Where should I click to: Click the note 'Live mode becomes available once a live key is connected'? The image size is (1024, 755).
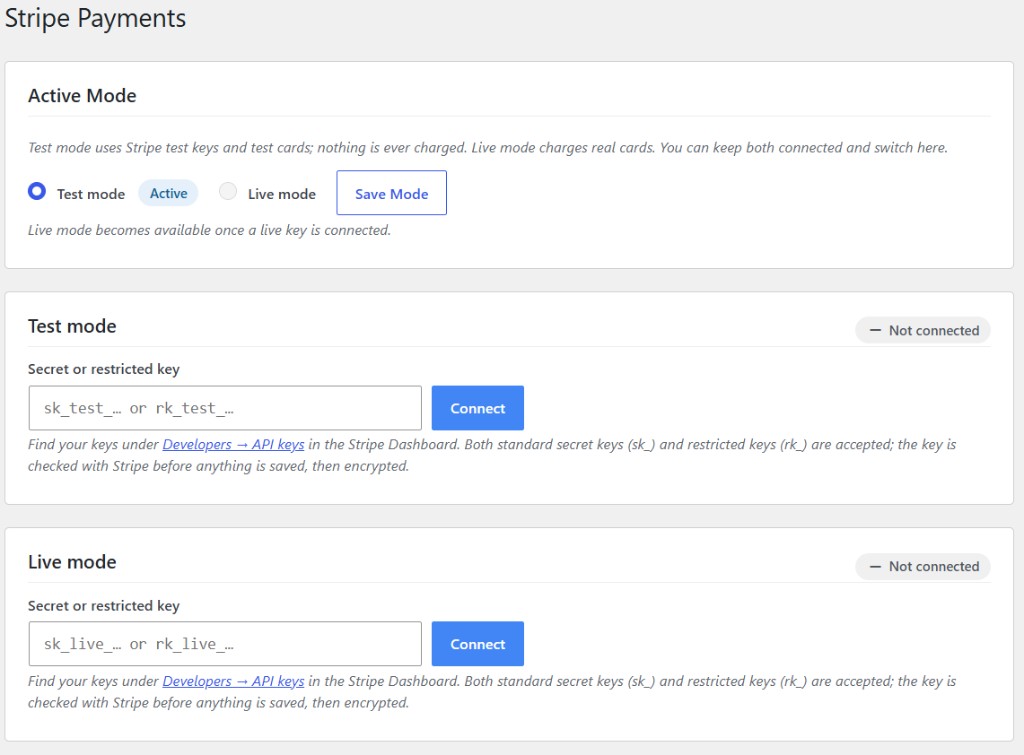coord(209,230)
